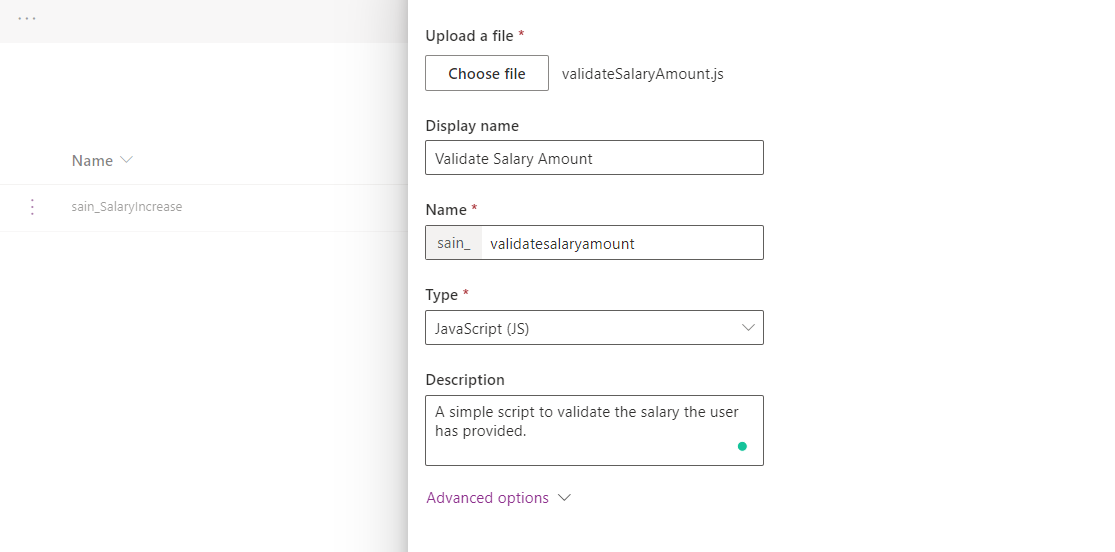The height and width of the screenshot is (552, 1115).
Task: Click the Choose file button
Action: (x=487, y=74)
